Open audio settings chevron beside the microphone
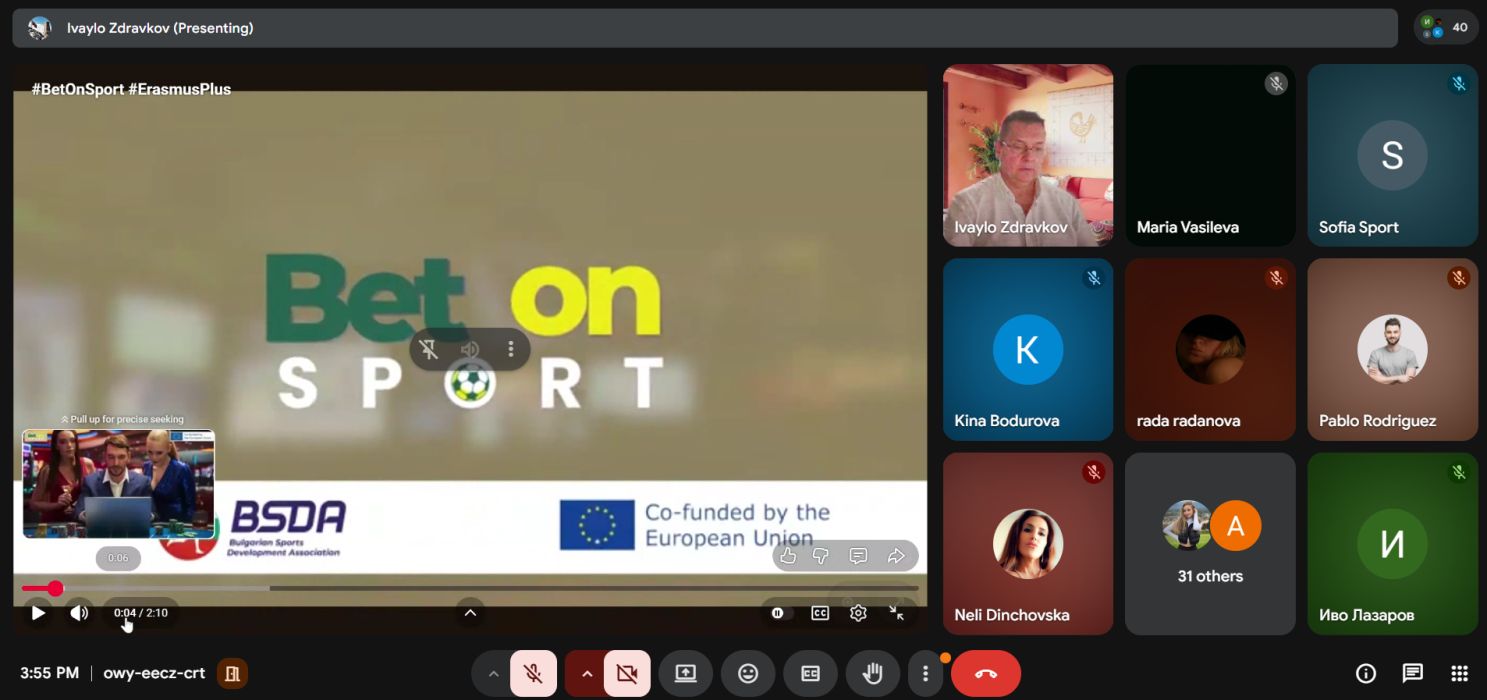The width and height of the screenshot is (1487, 700). [492, 674]
